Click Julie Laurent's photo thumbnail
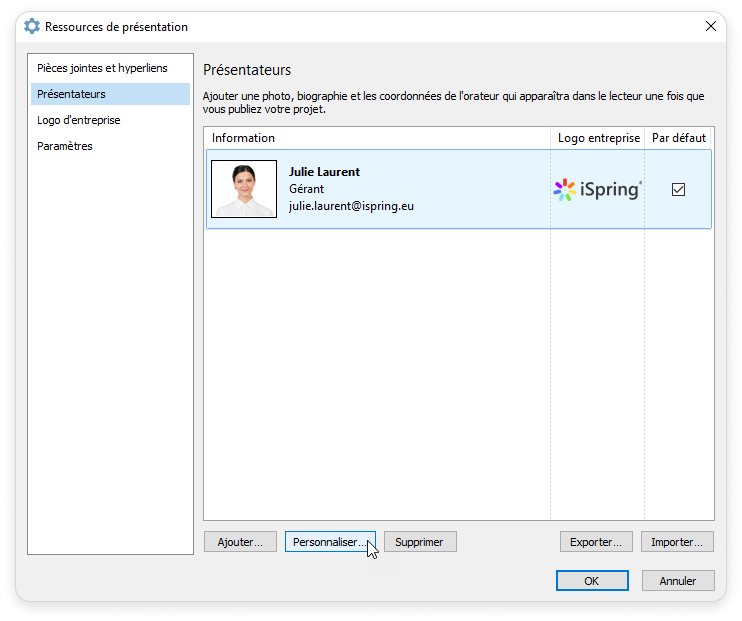Viewport: 742px width, 621px height. pos(244,189)
